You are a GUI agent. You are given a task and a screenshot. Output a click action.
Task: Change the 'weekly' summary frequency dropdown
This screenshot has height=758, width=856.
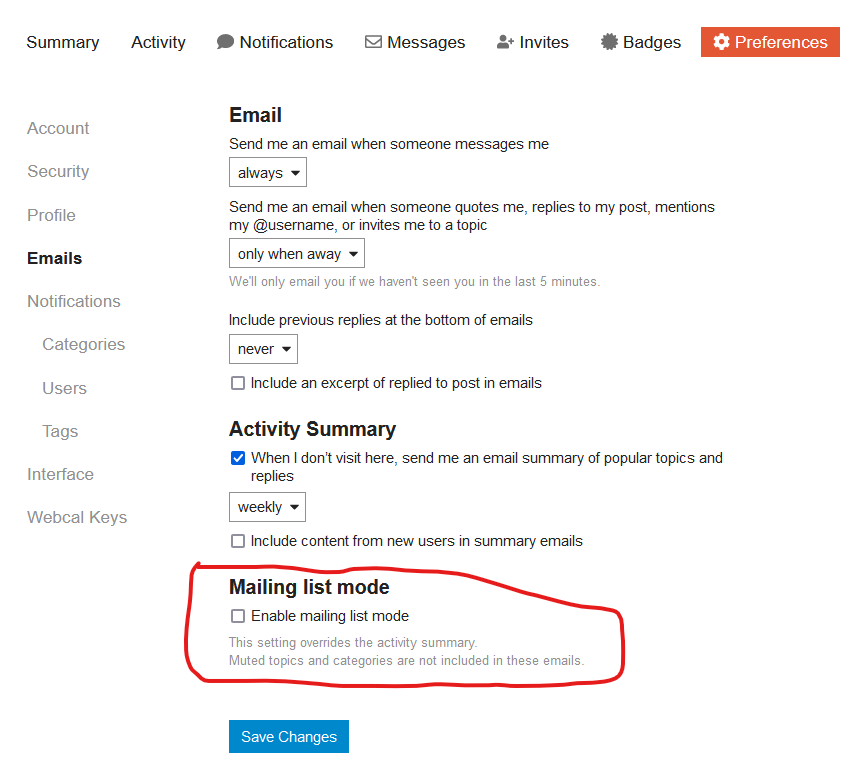pos(268,507)
